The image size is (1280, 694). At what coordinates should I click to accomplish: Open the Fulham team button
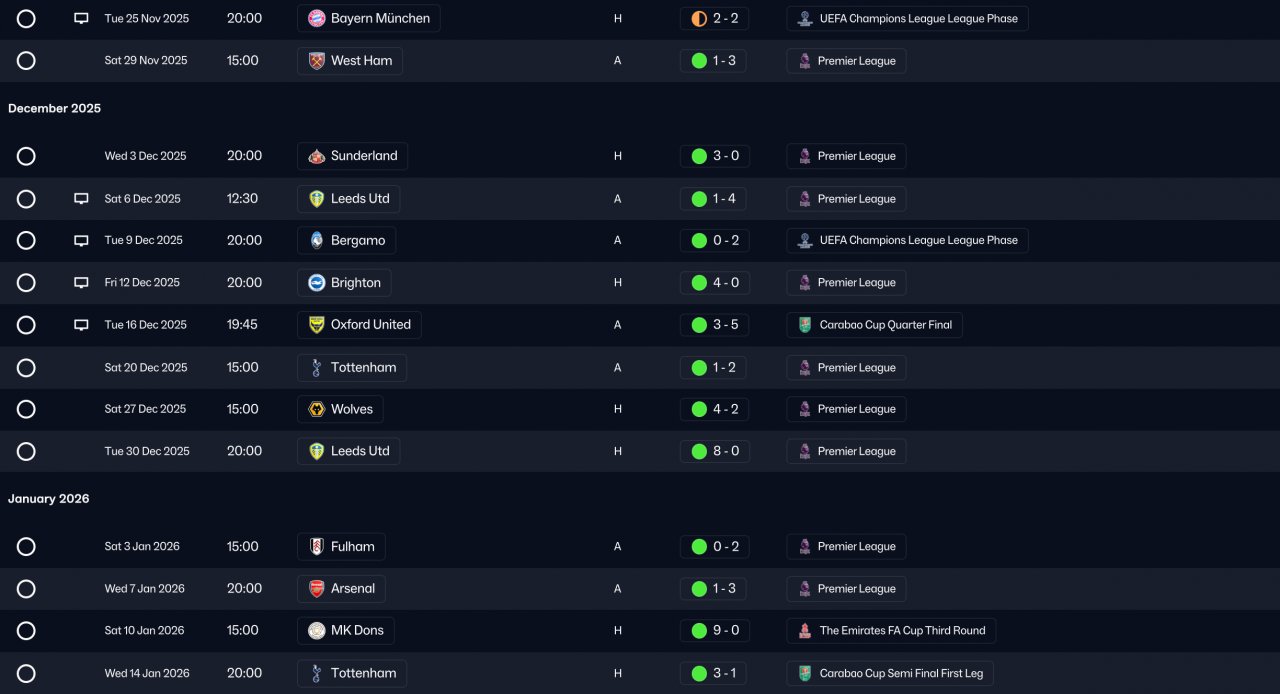(x=341, y=547)
